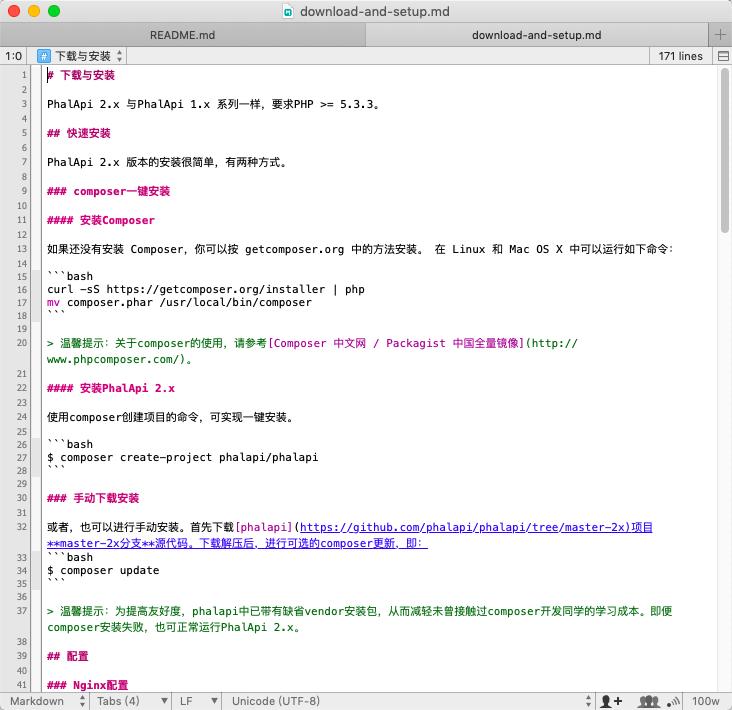Switch to the README.md tab
The image size is (732, 710).
(x=182, y=35)
